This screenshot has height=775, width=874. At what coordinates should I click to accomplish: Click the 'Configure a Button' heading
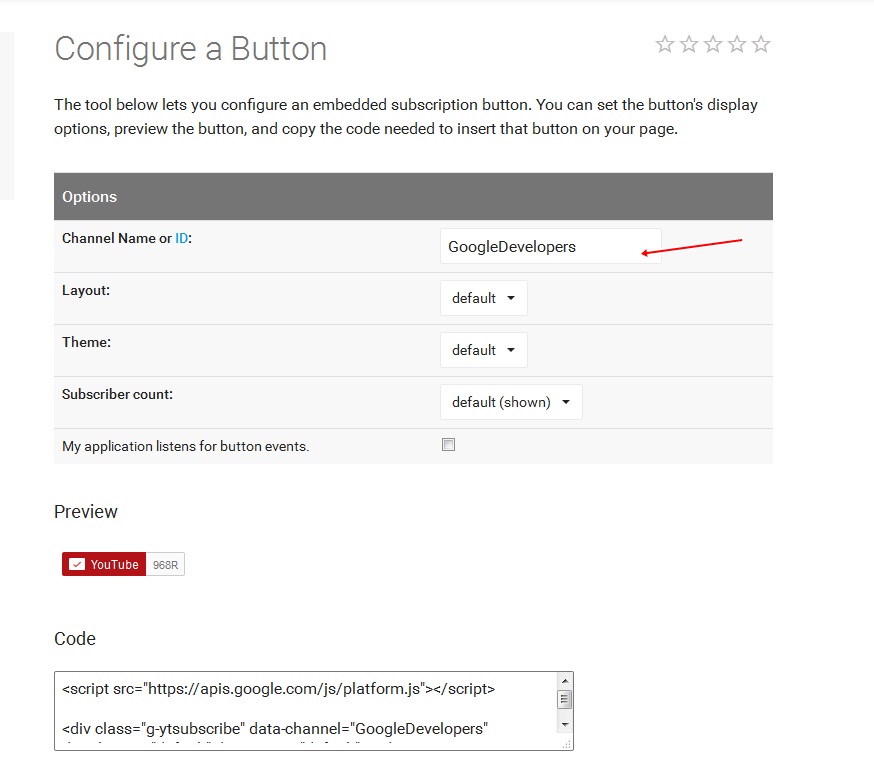click(190, 49)
